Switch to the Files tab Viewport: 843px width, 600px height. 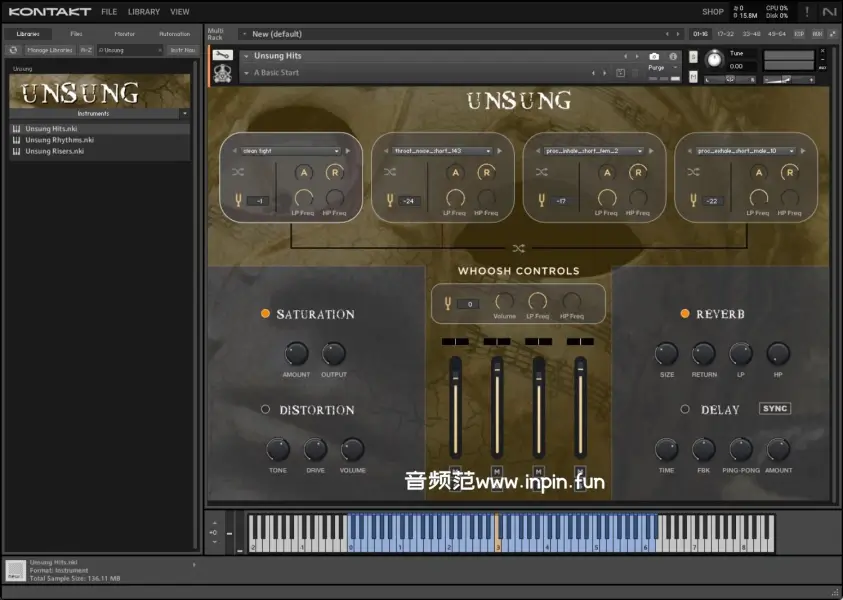tap(76, 34)
